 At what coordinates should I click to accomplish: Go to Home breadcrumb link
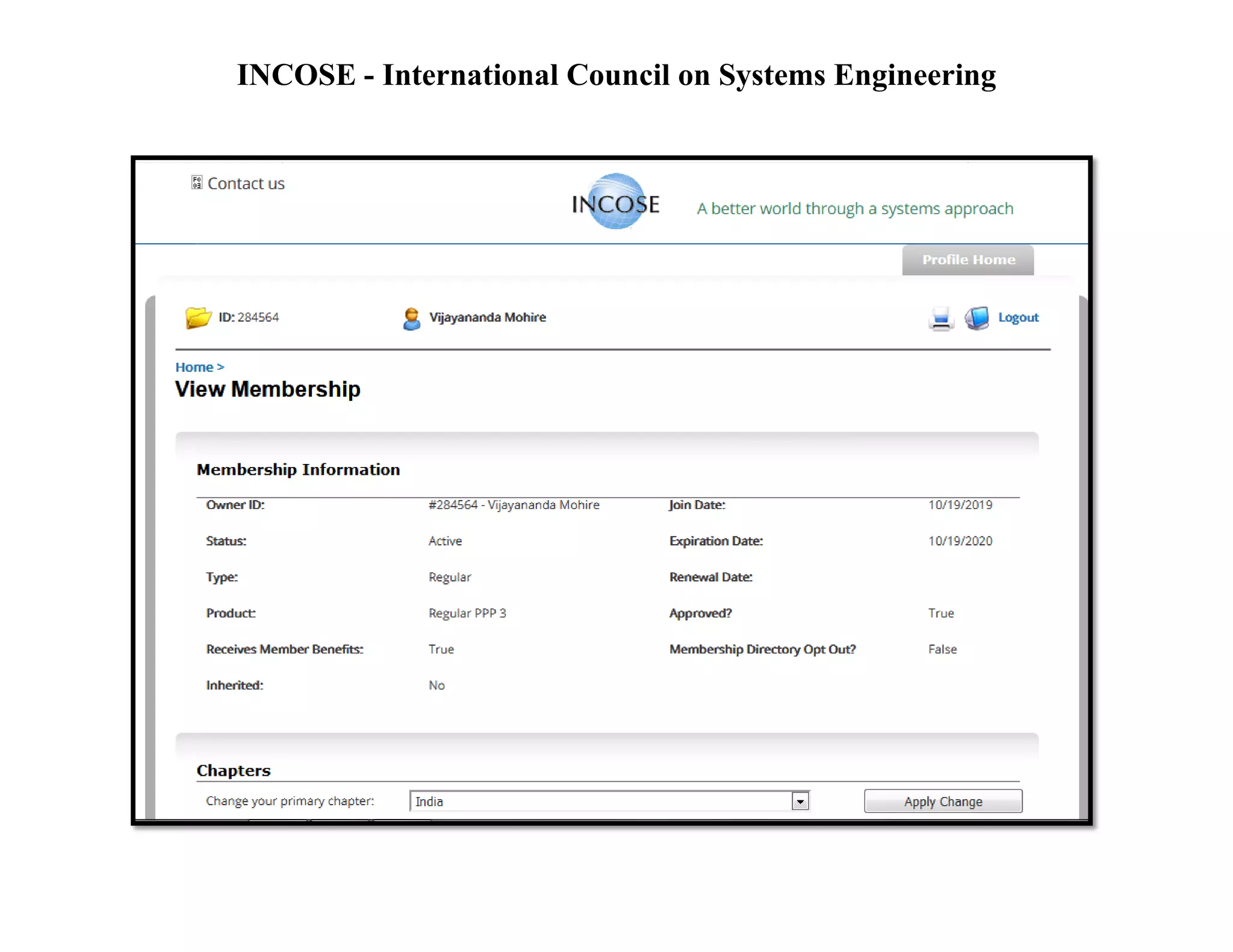coord(194,367)
